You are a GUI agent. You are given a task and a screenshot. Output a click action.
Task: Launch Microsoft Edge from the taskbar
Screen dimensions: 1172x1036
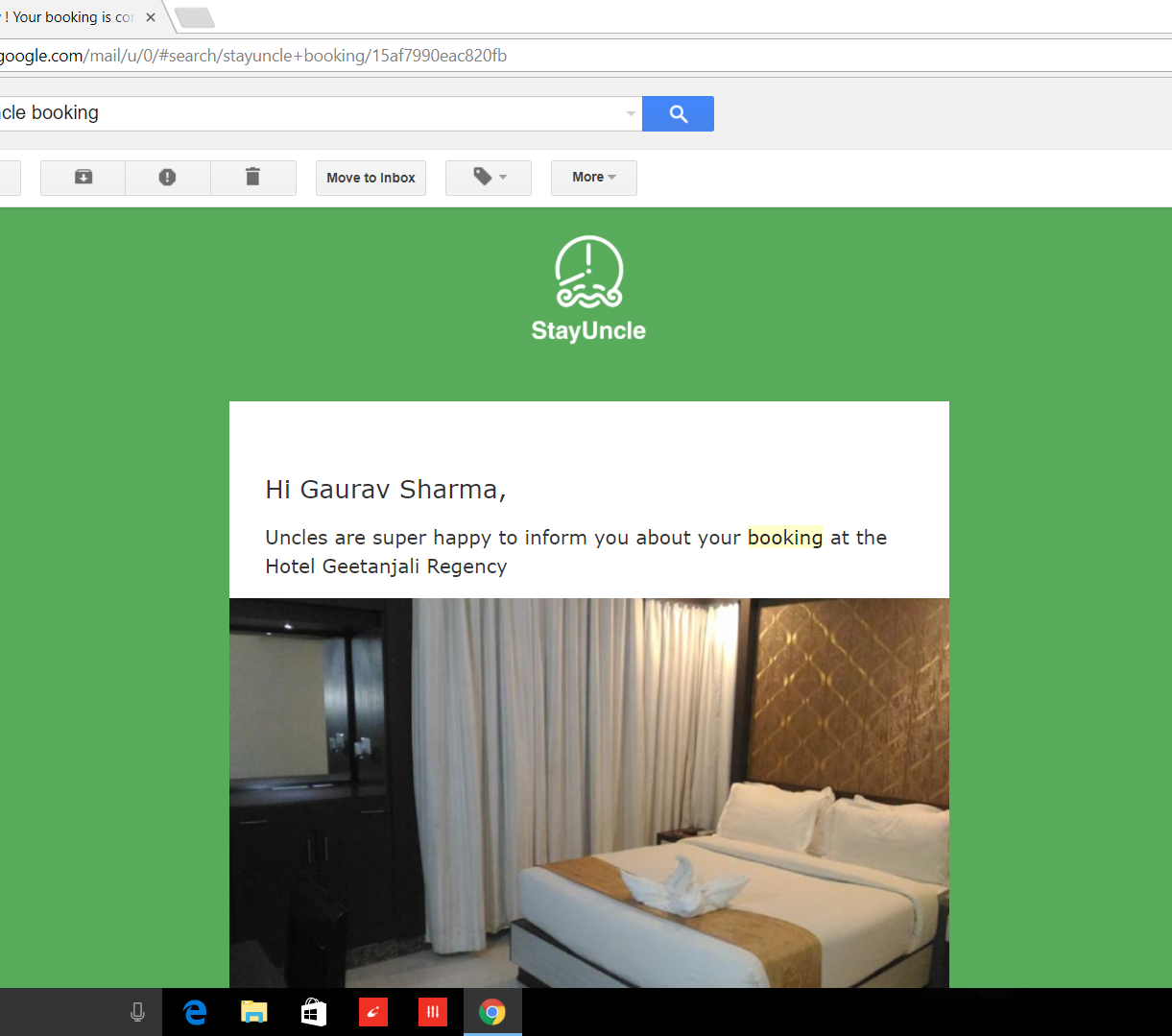pos(195,1012)
